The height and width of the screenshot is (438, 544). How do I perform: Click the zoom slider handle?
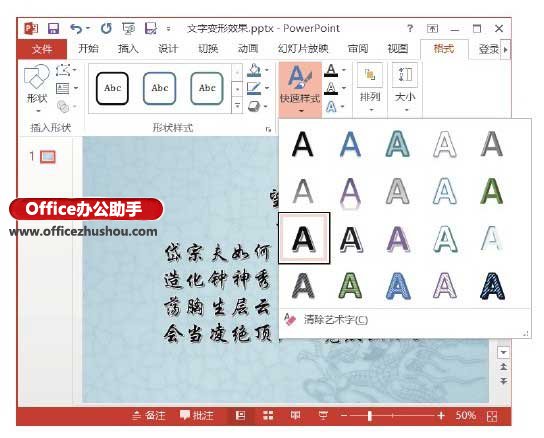(370, 415)
